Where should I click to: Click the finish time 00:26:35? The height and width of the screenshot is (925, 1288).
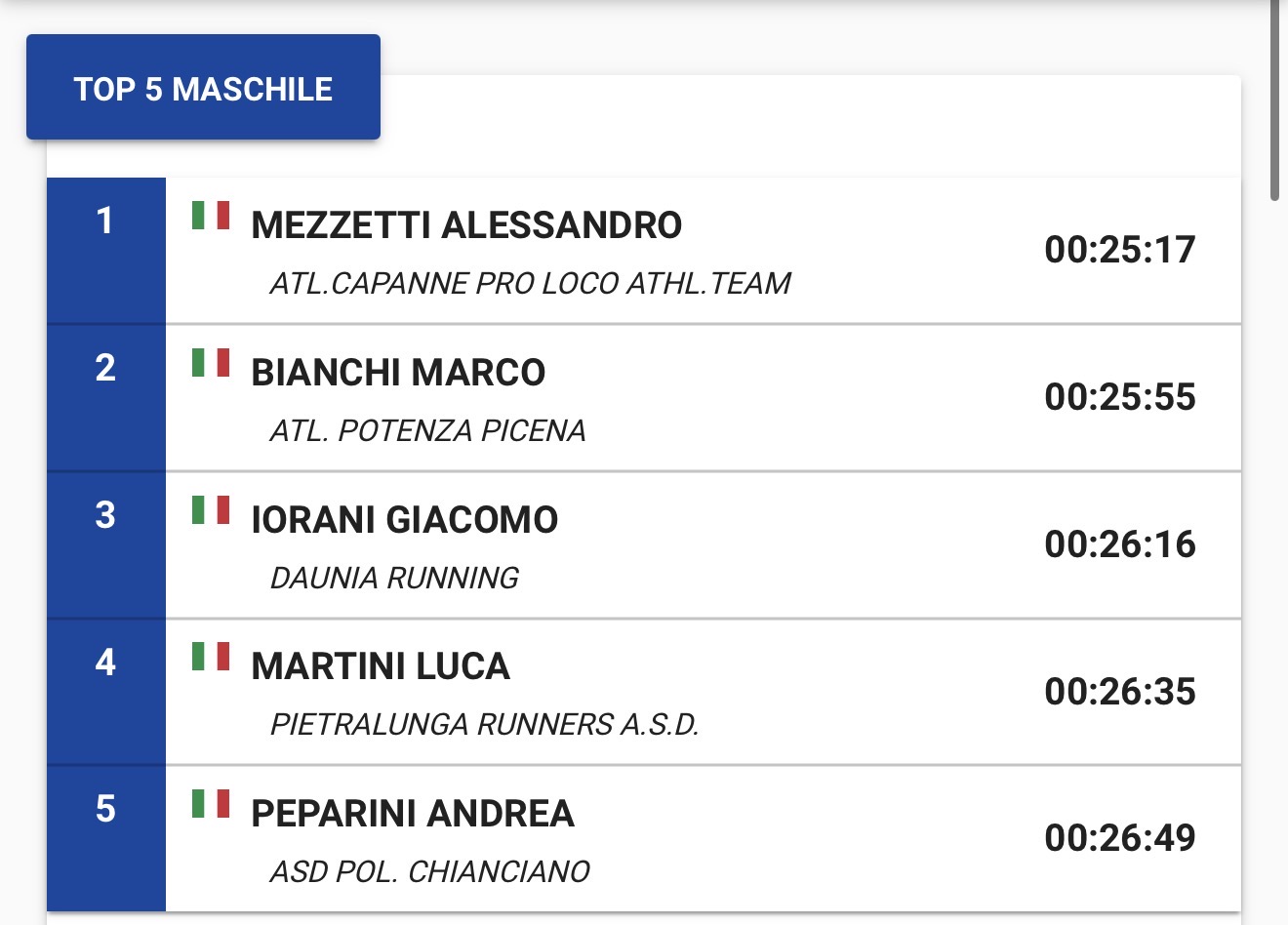pyautogui.click(x=1120, y=691)
